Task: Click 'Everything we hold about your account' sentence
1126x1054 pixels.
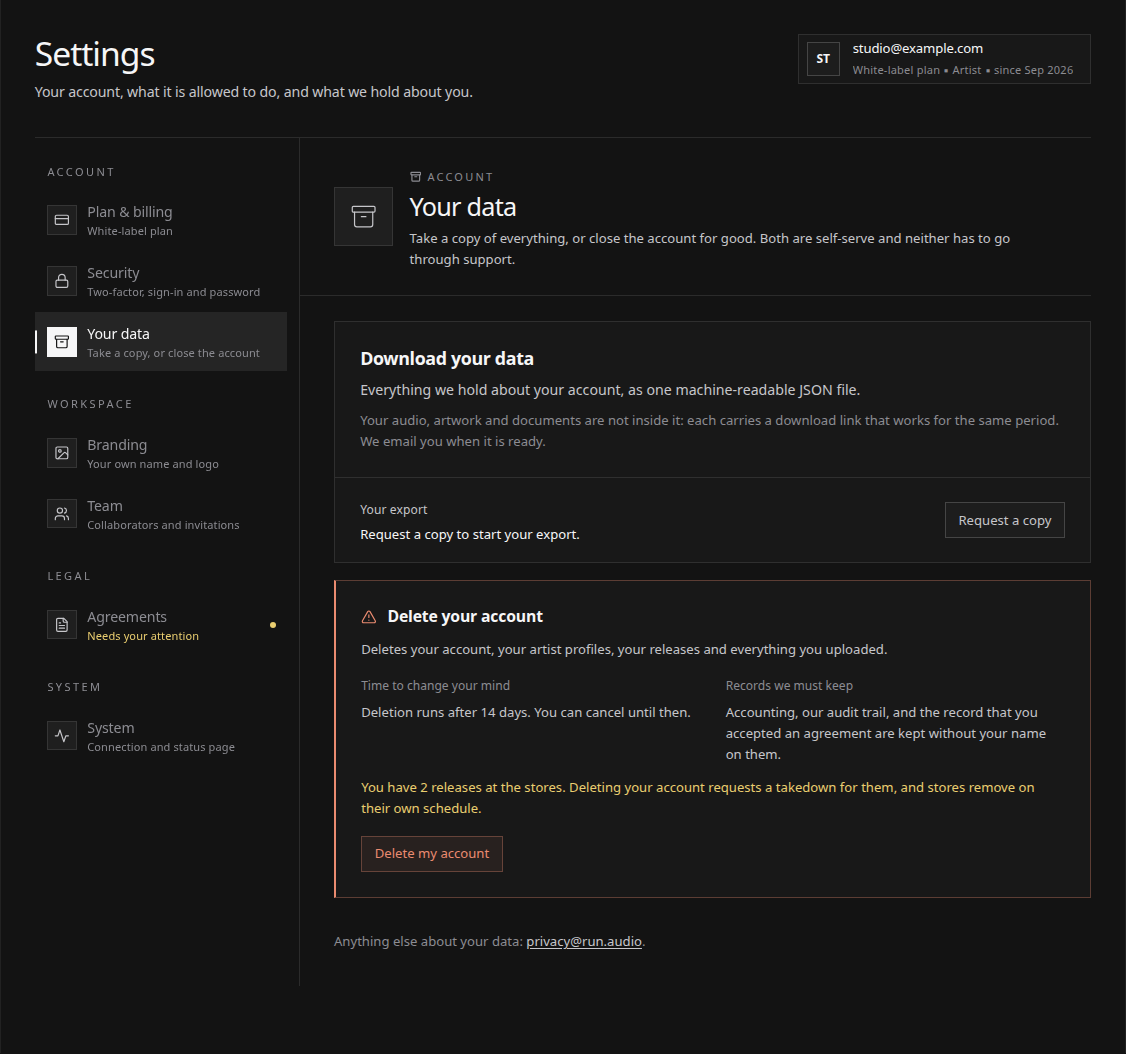Action: pyautogui.click(x=610, y=390)
